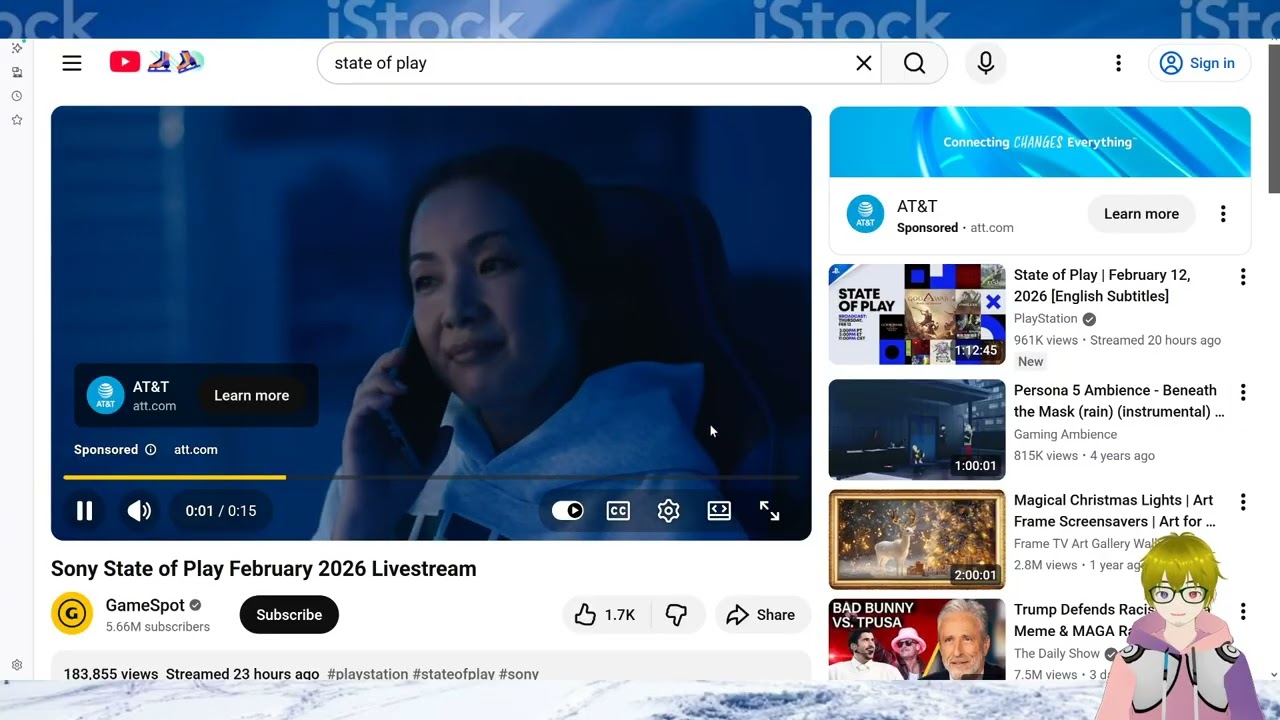Mute the video with volume icon
1280x720 pixels.
tap(139, 511)
